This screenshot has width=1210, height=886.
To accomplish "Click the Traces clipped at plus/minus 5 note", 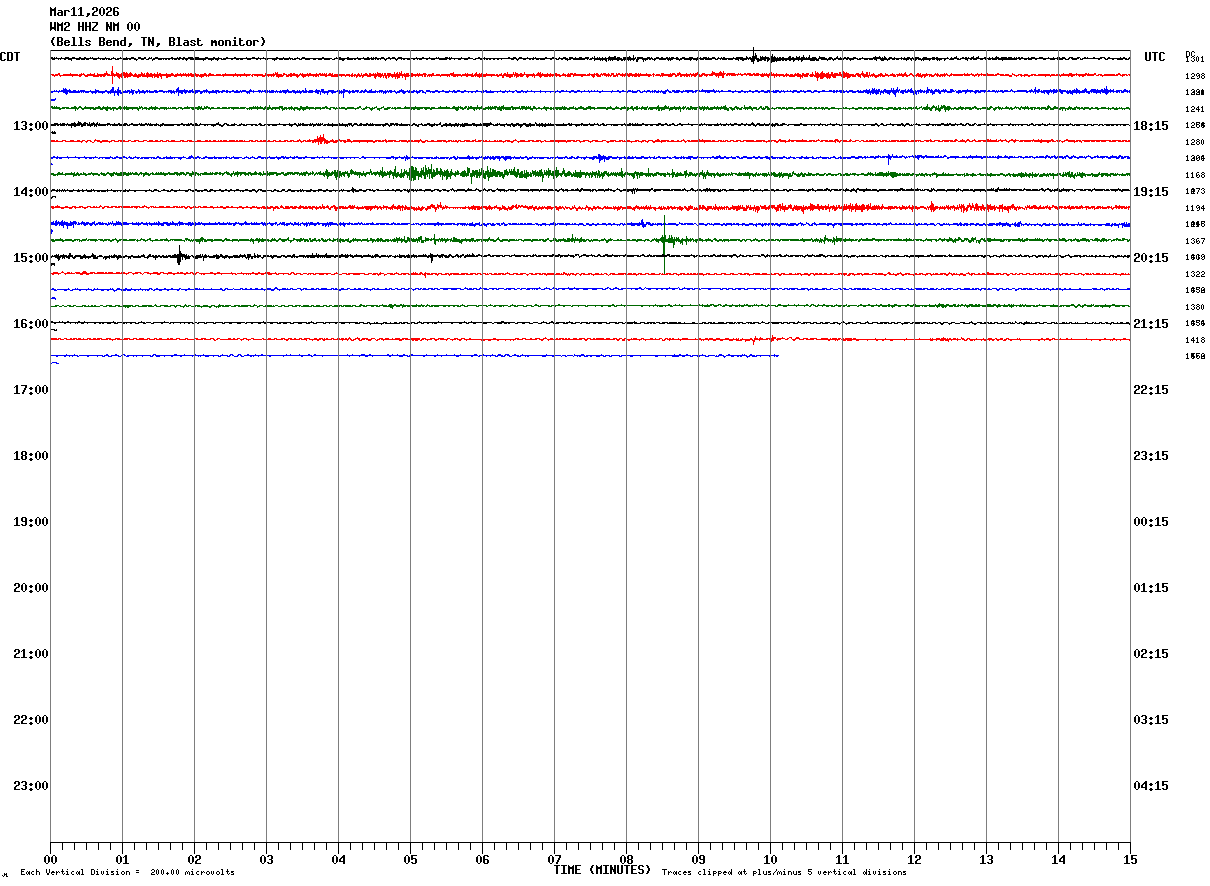I will 784,873.
